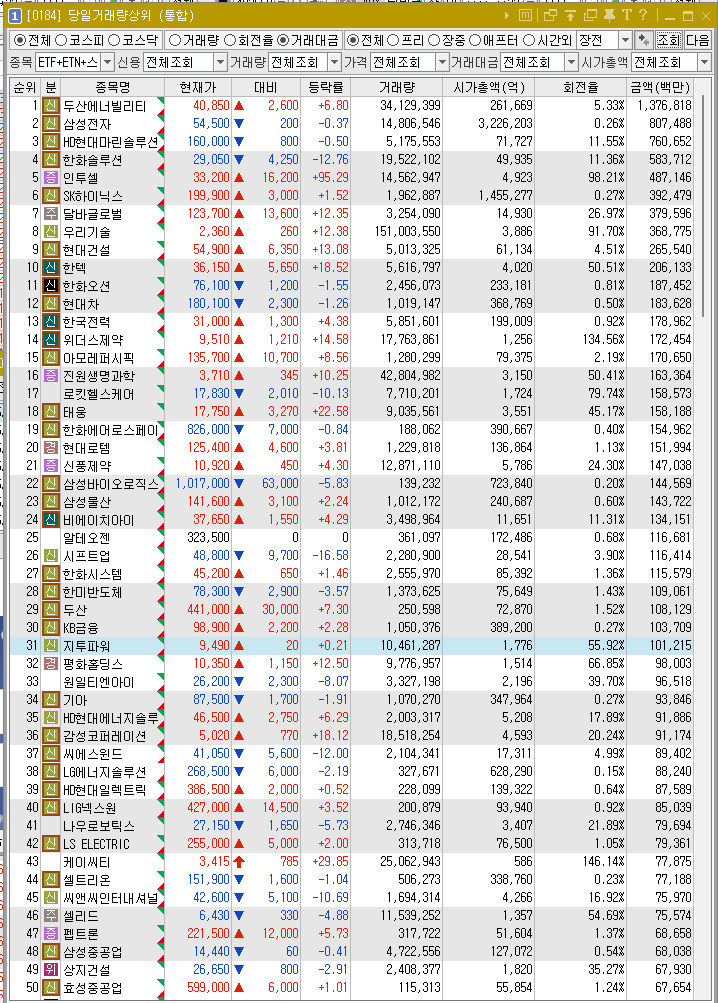
Task: Click the blue down arrow in 삼성전자 row
Action: pos(239,123)
